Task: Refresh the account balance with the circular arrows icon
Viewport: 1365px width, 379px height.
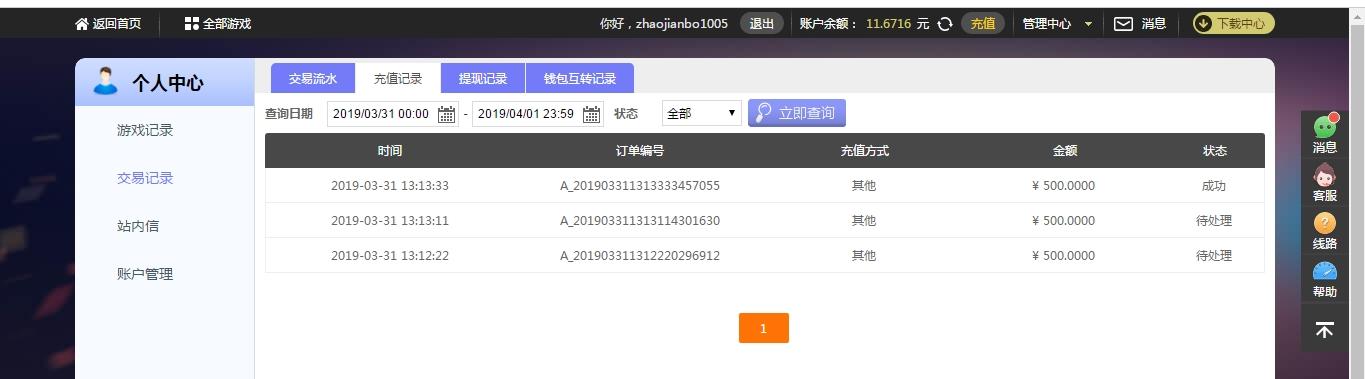Action: [x=944, y=24]
